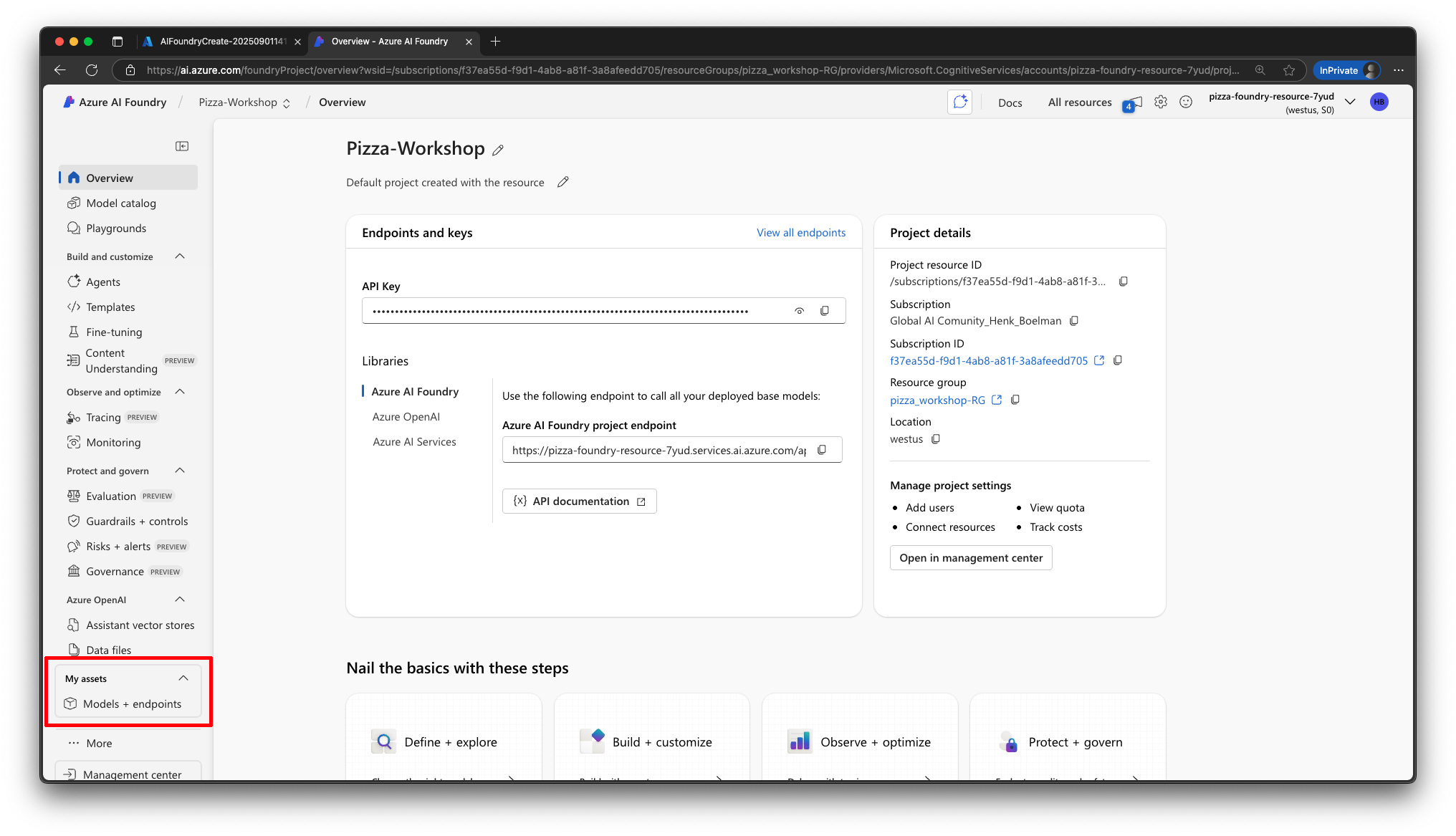Screen dimensions: 1456x836
Task: Click the API documentation button
Action: (x=579, y=501)
